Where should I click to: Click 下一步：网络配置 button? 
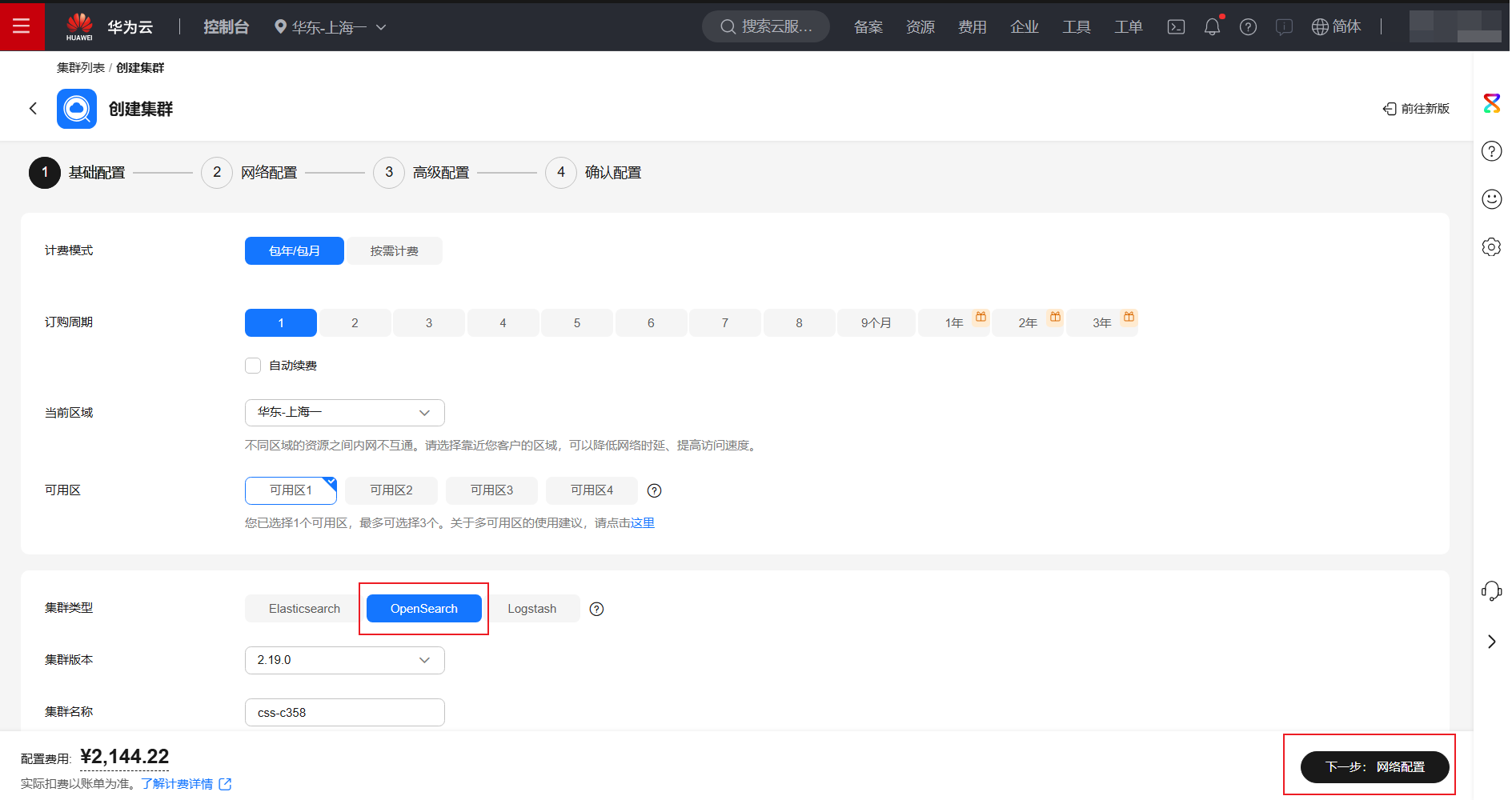[1375, 767]
